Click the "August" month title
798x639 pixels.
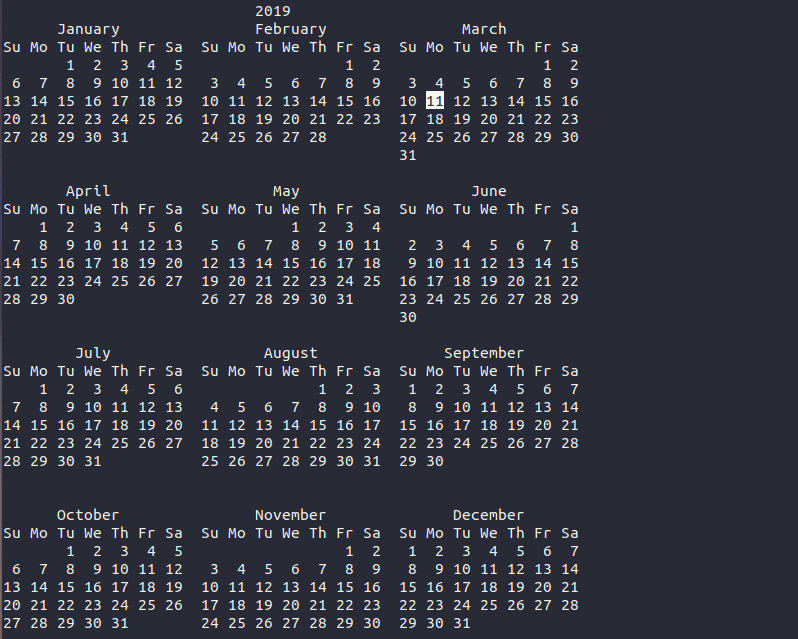pyautogui.click(x=291, y=353)
